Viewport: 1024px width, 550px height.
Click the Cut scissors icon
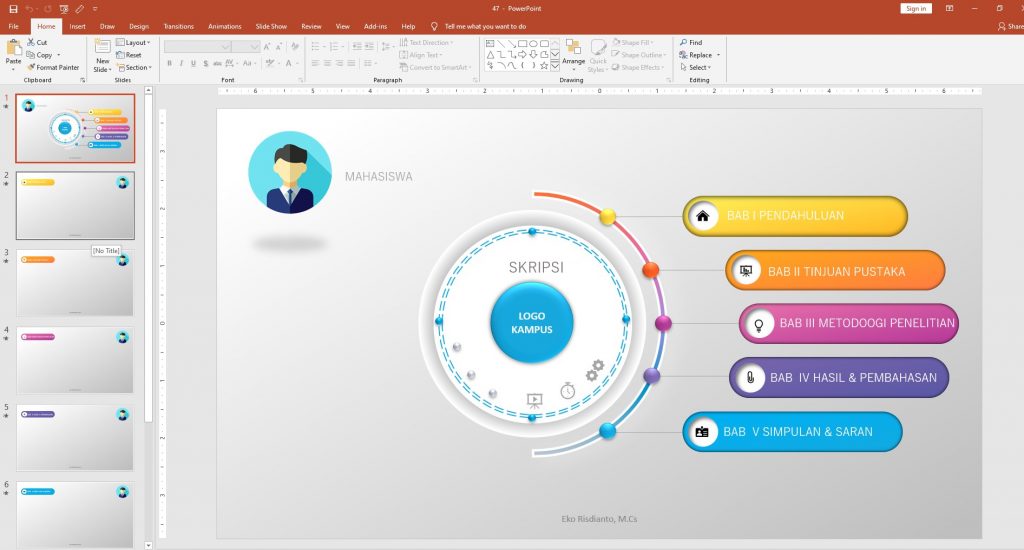click(31, 42)
